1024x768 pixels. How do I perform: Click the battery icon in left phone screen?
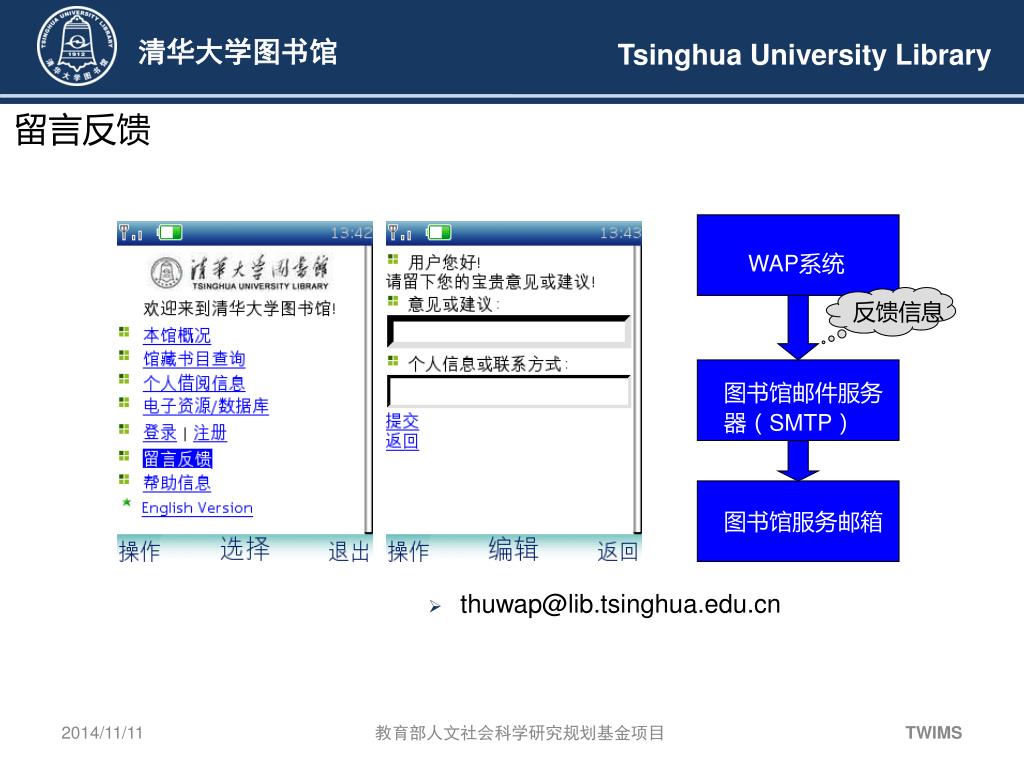coord(170,232)
